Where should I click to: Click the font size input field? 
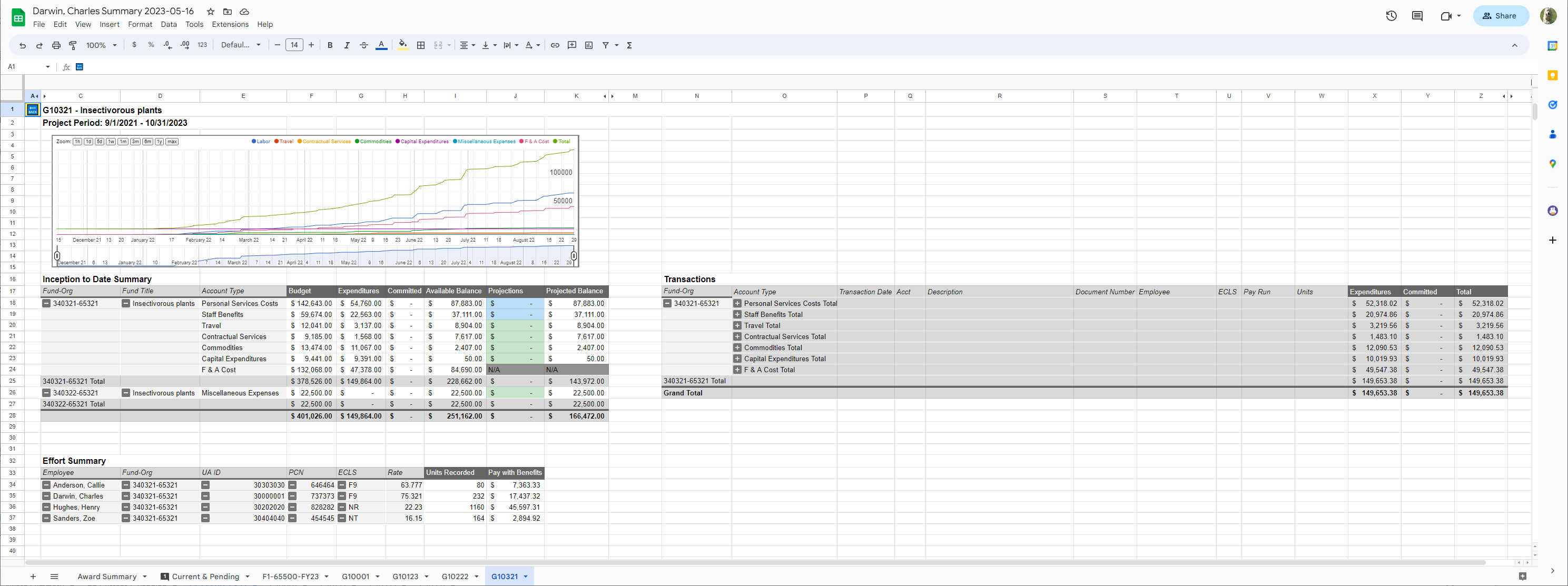[x=294, y=45]
